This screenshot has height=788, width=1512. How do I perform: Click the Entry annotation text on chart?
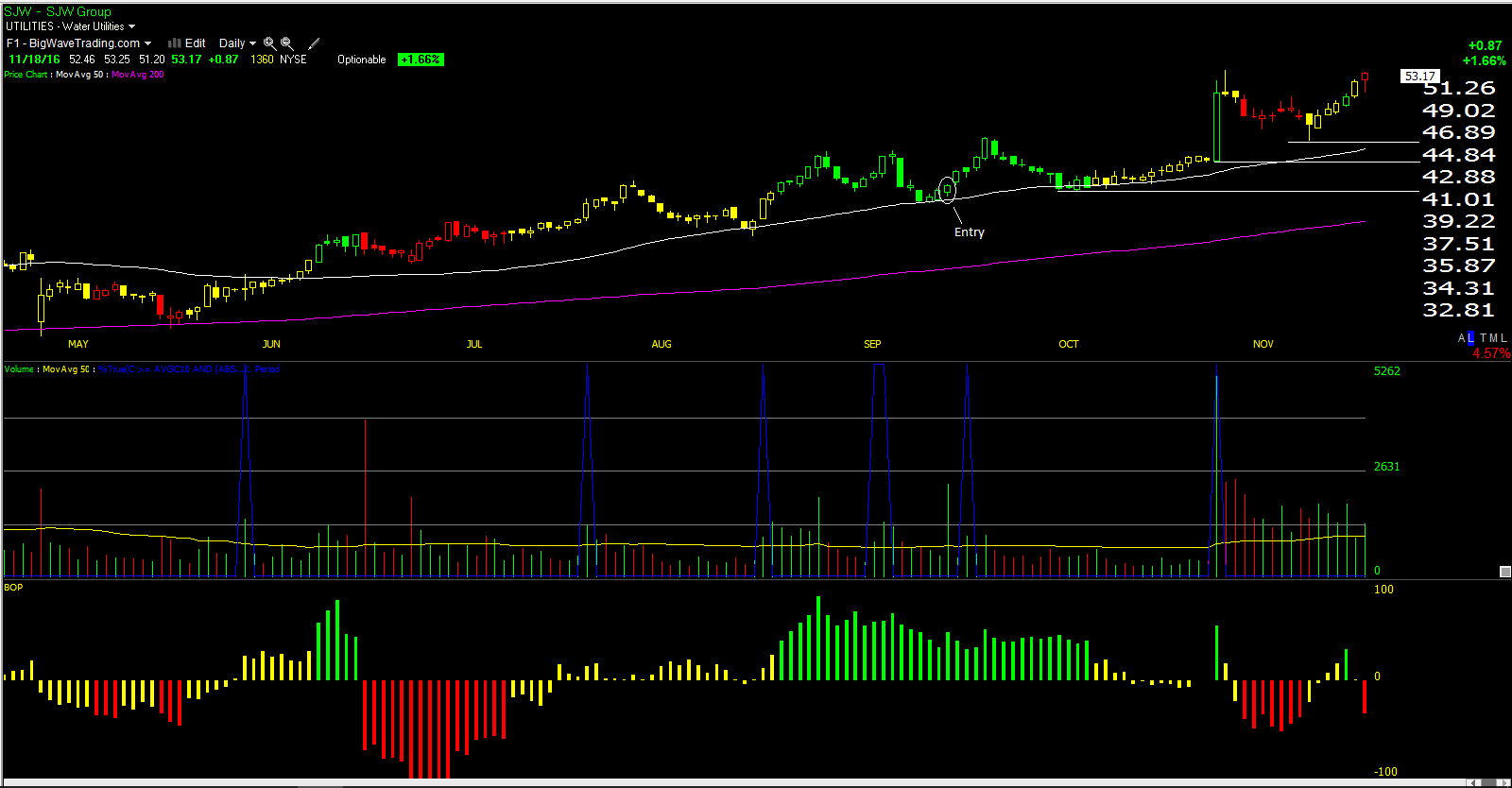969,232
